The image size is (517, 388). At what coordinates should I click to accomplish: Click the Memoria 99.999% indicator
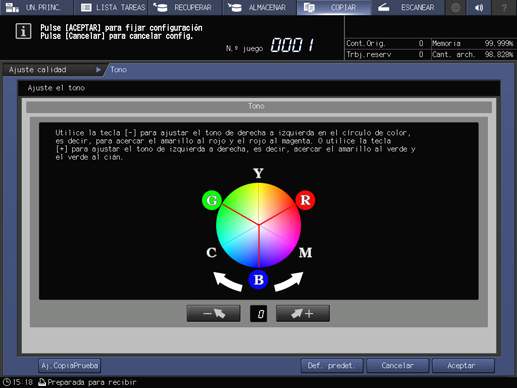472,43
